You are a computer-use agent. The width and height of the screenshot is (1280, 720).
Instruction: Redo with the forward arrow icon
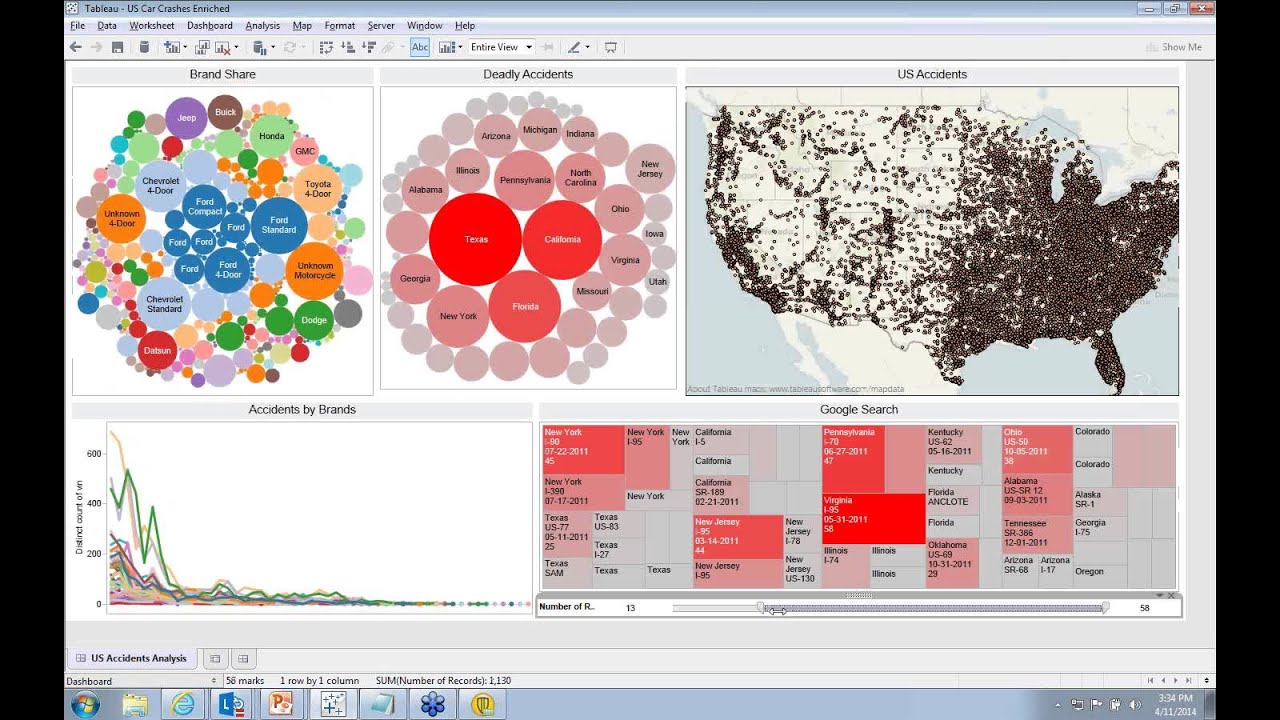[96, 47]
